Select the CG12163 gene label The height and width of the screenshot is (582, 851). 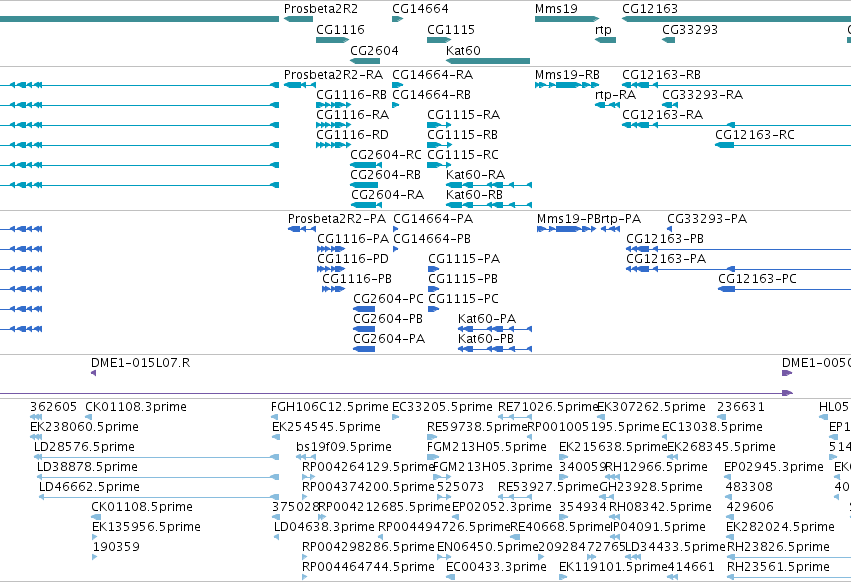[650, 9]
